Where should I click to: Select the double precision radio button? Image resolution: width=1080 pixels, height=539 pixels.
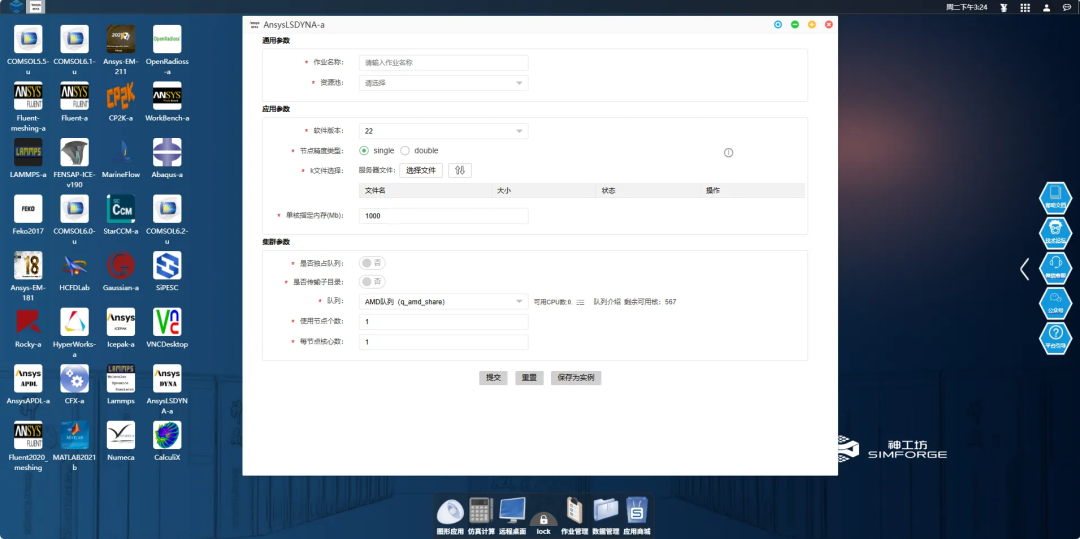click(x=405, y=151)
